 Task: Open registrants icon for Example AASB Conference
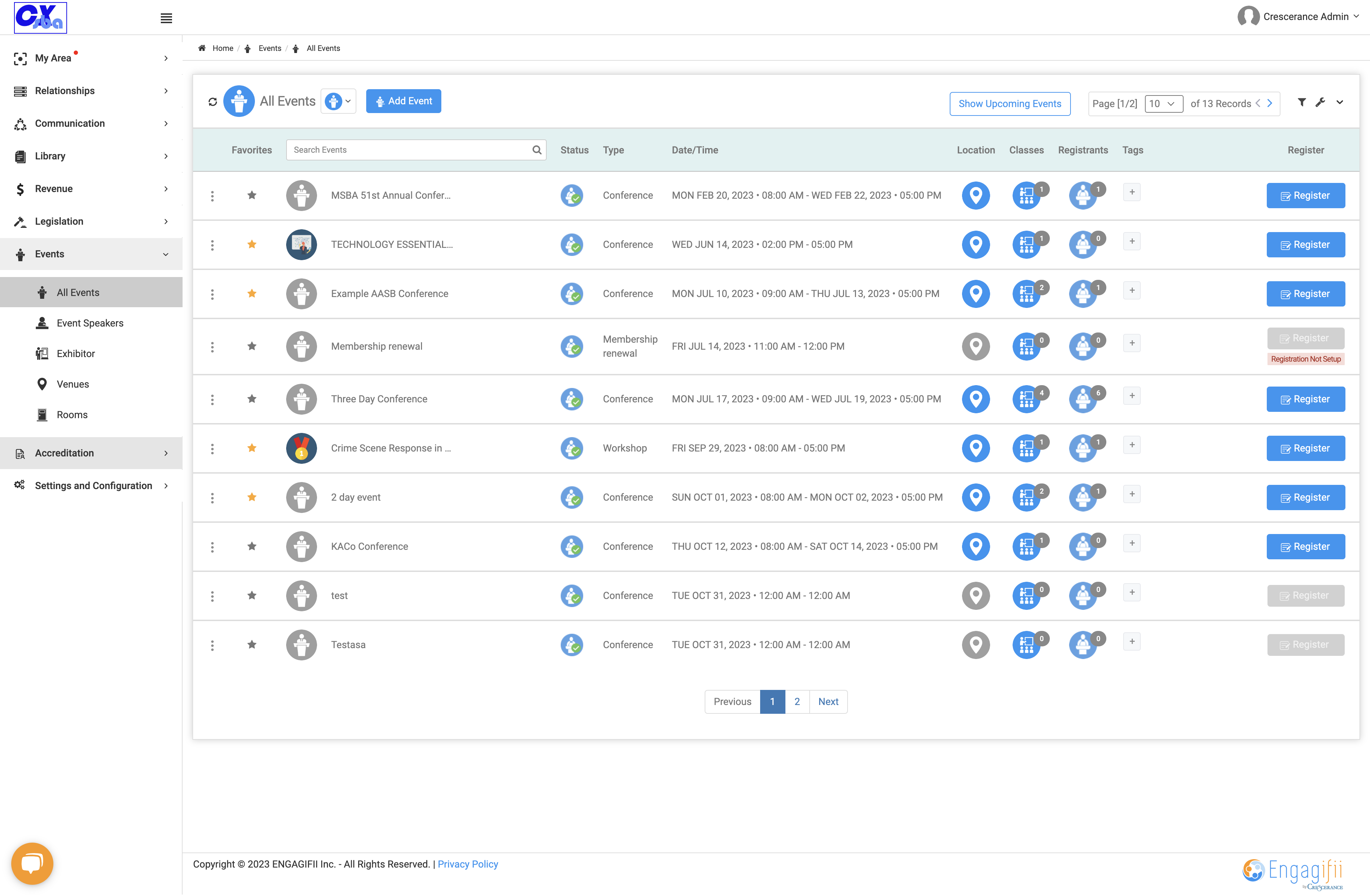[x=1084, y=294]
